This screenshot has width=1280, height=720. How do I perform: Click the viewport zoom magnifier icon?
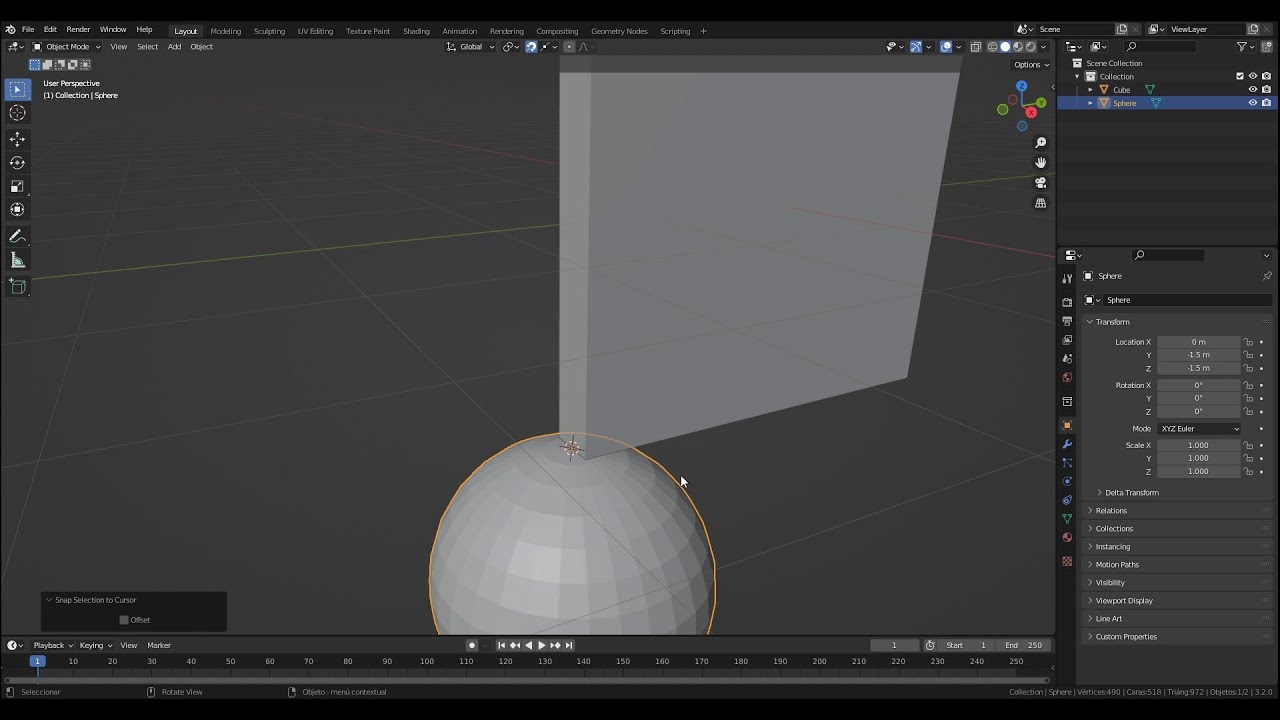(x=1040, y=143)
